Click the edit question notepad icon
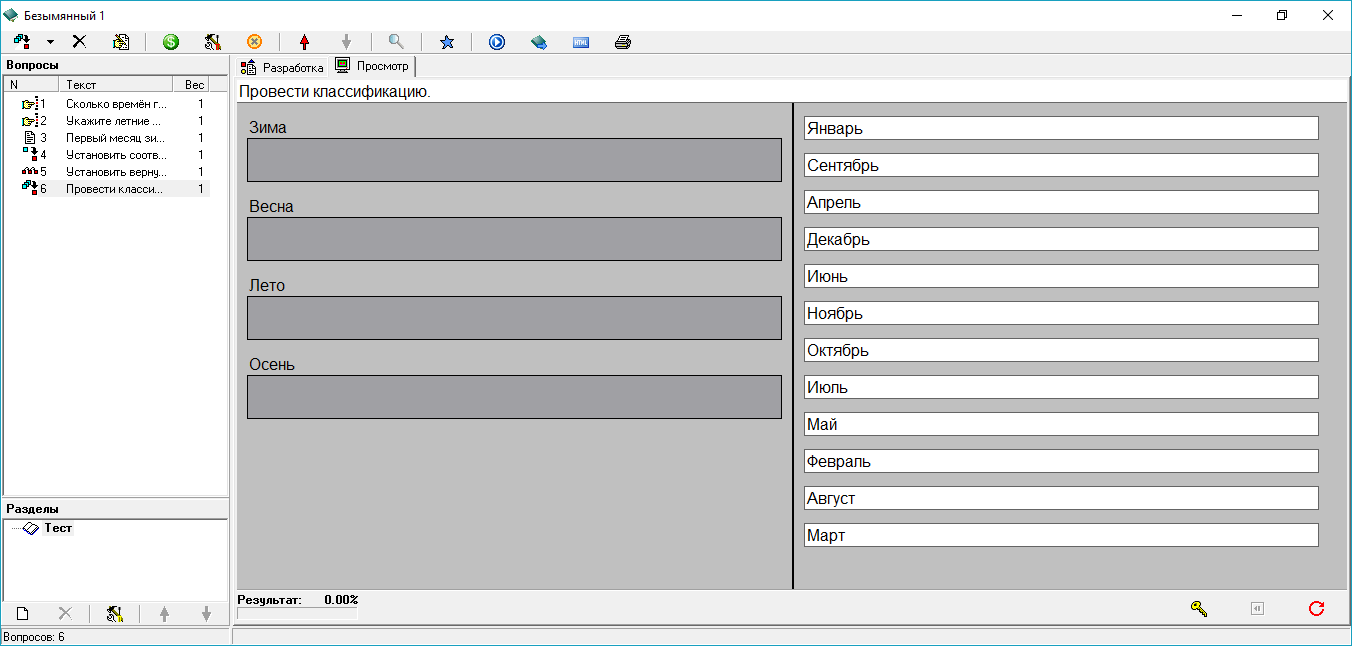 121,42
